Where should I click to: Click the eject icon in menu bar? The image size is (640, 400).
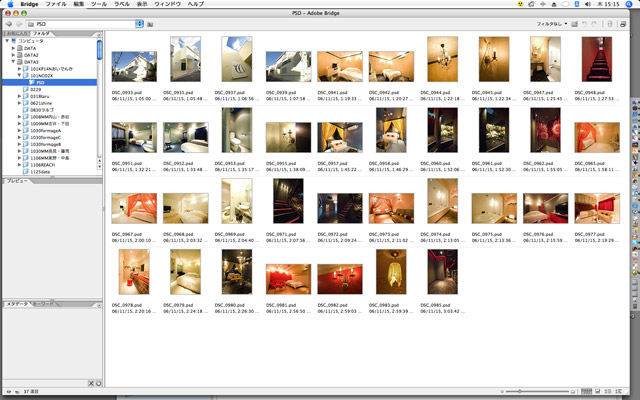(554, 4)
